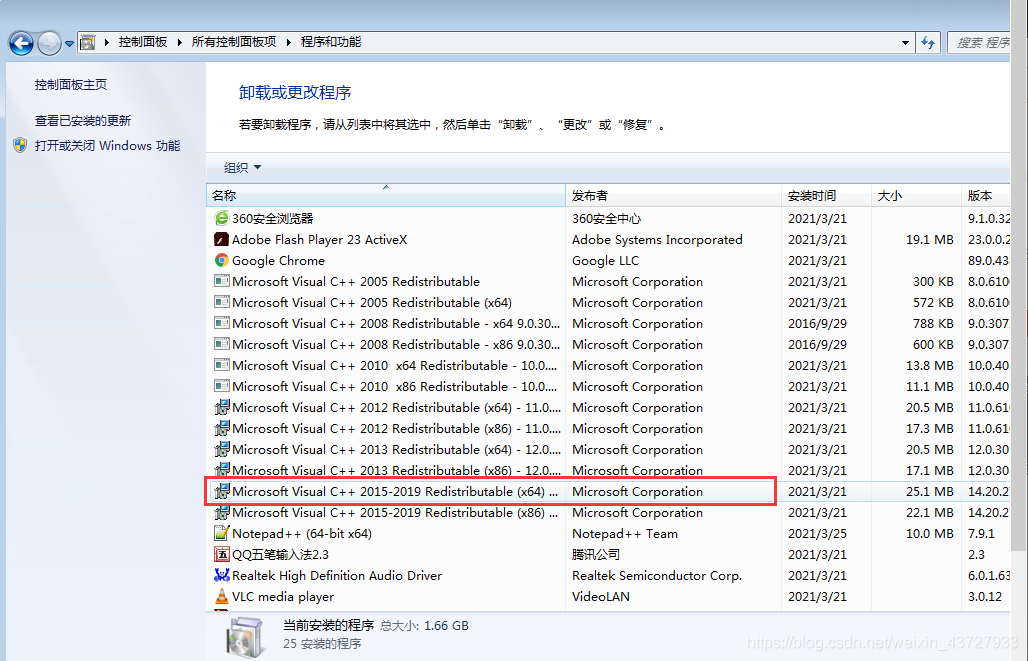Image resolution: width=1028 pixels, height=661 pixels.
Task: Click 所有控制面板项 breadcrumb segment
Action: click(x=233, y=42)
